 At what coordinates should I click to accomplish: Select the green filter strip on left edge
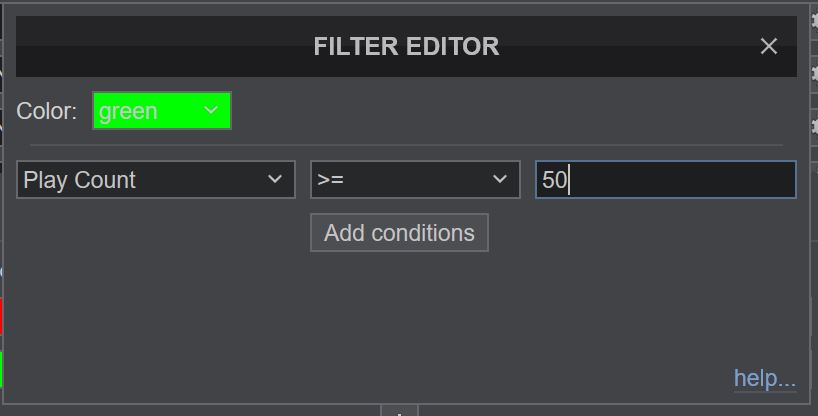[1, 369]
